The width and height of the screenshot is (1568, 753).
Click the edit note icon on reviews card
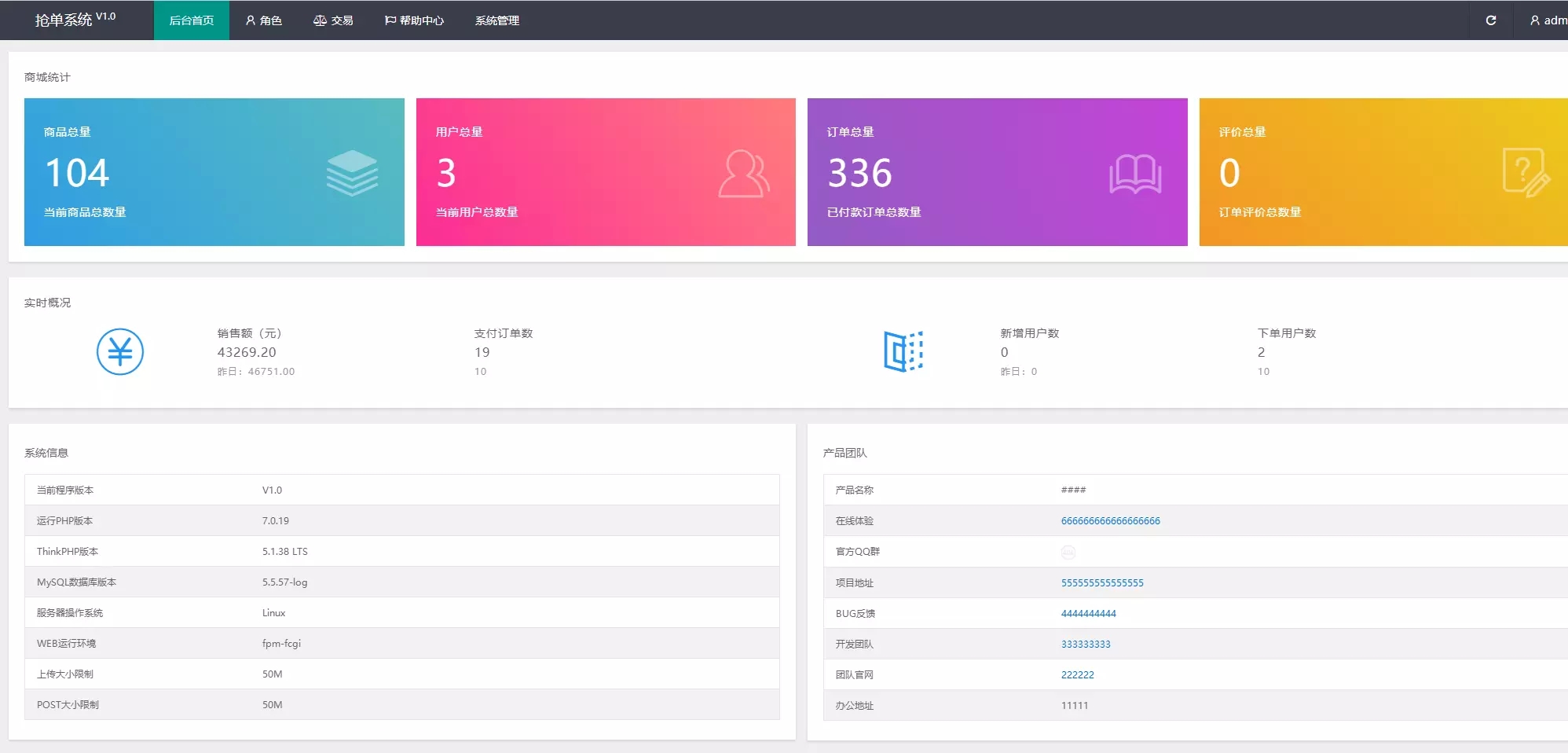point(1525,172)
